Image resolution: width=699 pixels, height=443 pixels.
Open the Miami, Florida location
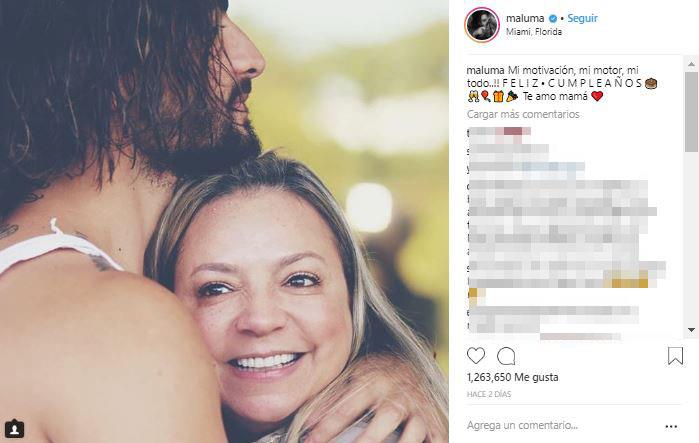[534, 32]
